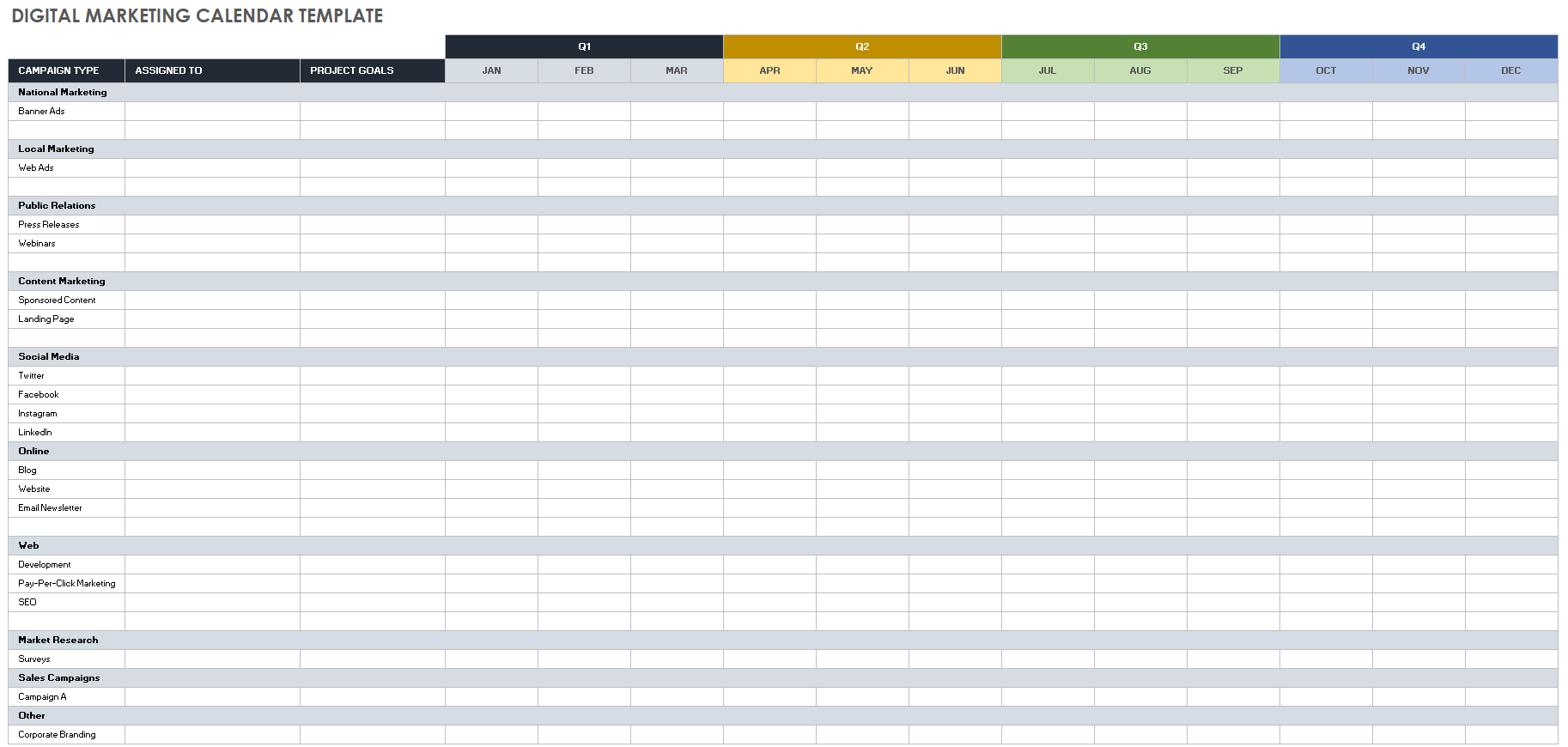
Task: Click the Local Marketing section row
Action: pyautogui.click(x=783, y=149)
